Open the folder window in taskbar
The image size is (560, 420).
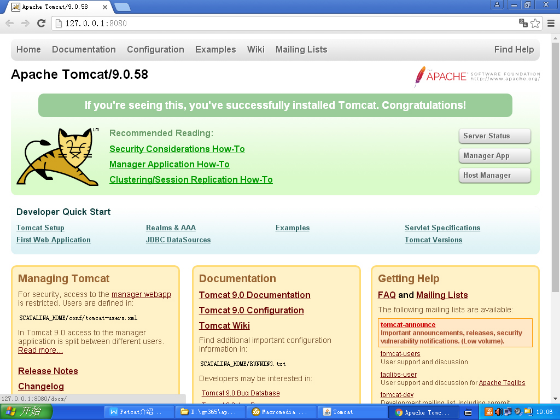tap(209, 412)
